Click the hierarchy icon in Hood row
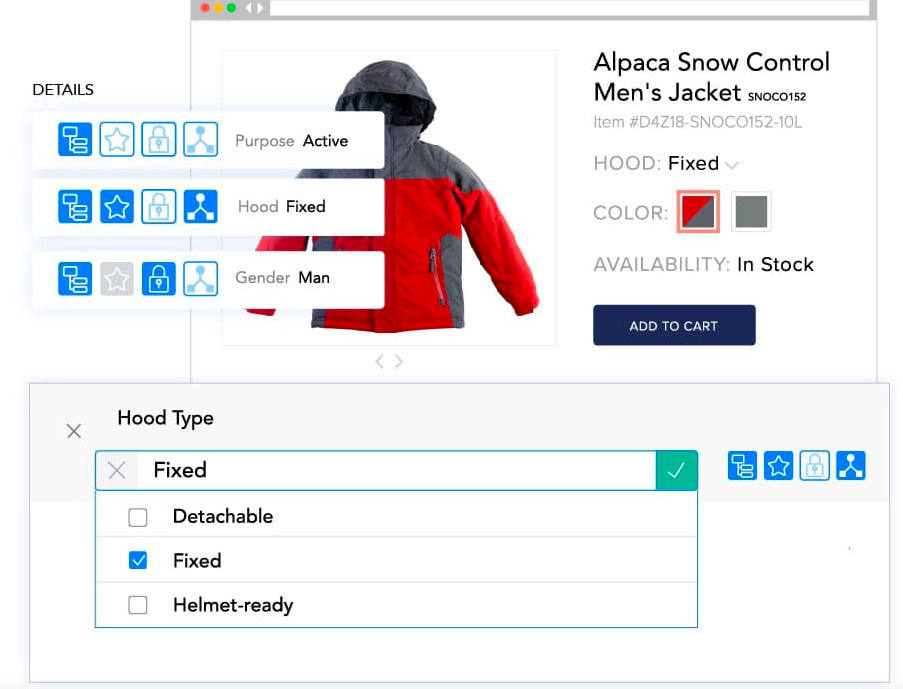 [75, 206]
